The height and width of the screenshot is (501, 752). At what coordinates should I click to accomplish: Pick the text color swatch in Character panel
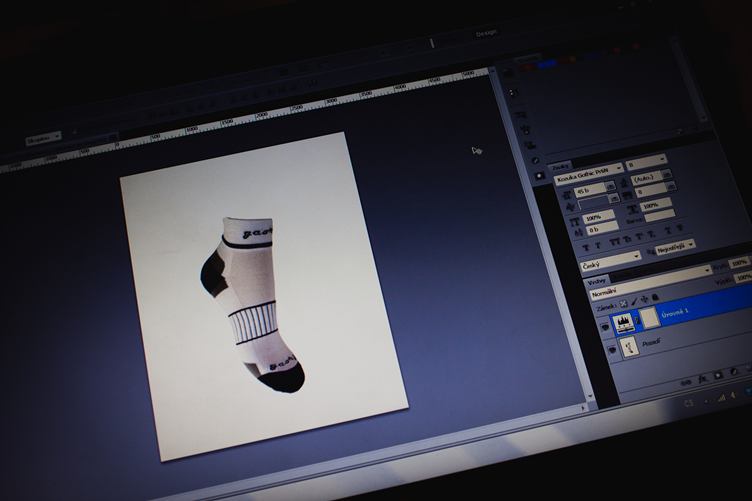[x=660, y=216]
